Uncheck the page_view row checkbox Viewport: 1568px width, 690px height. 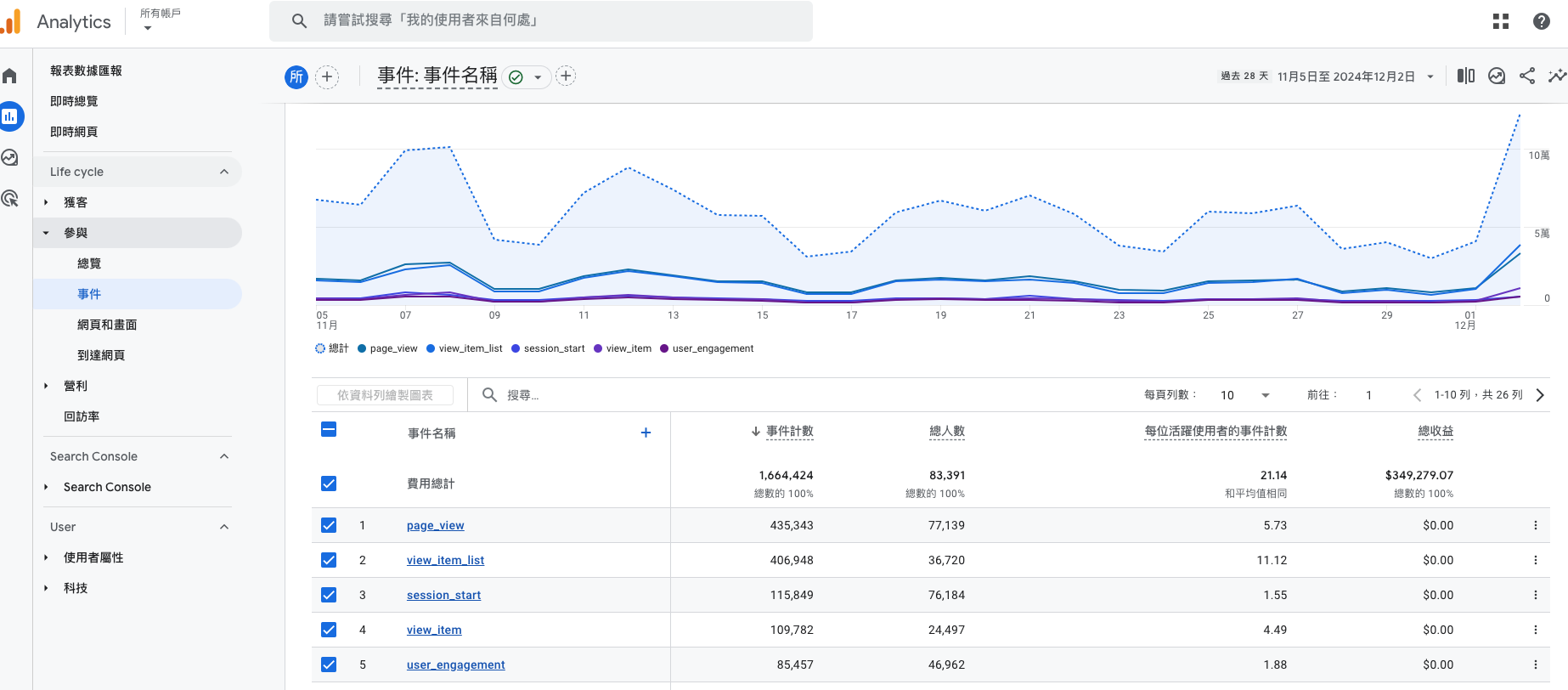(329, 525)
